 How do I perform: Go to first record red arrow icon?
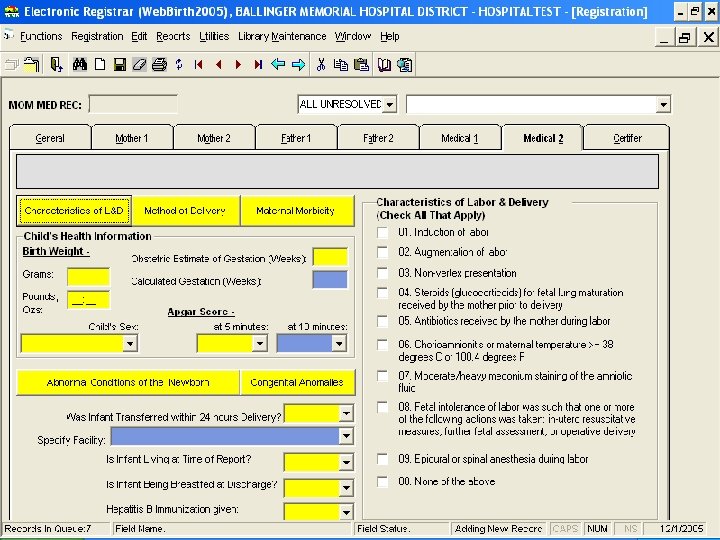click(x=198, y=65)
